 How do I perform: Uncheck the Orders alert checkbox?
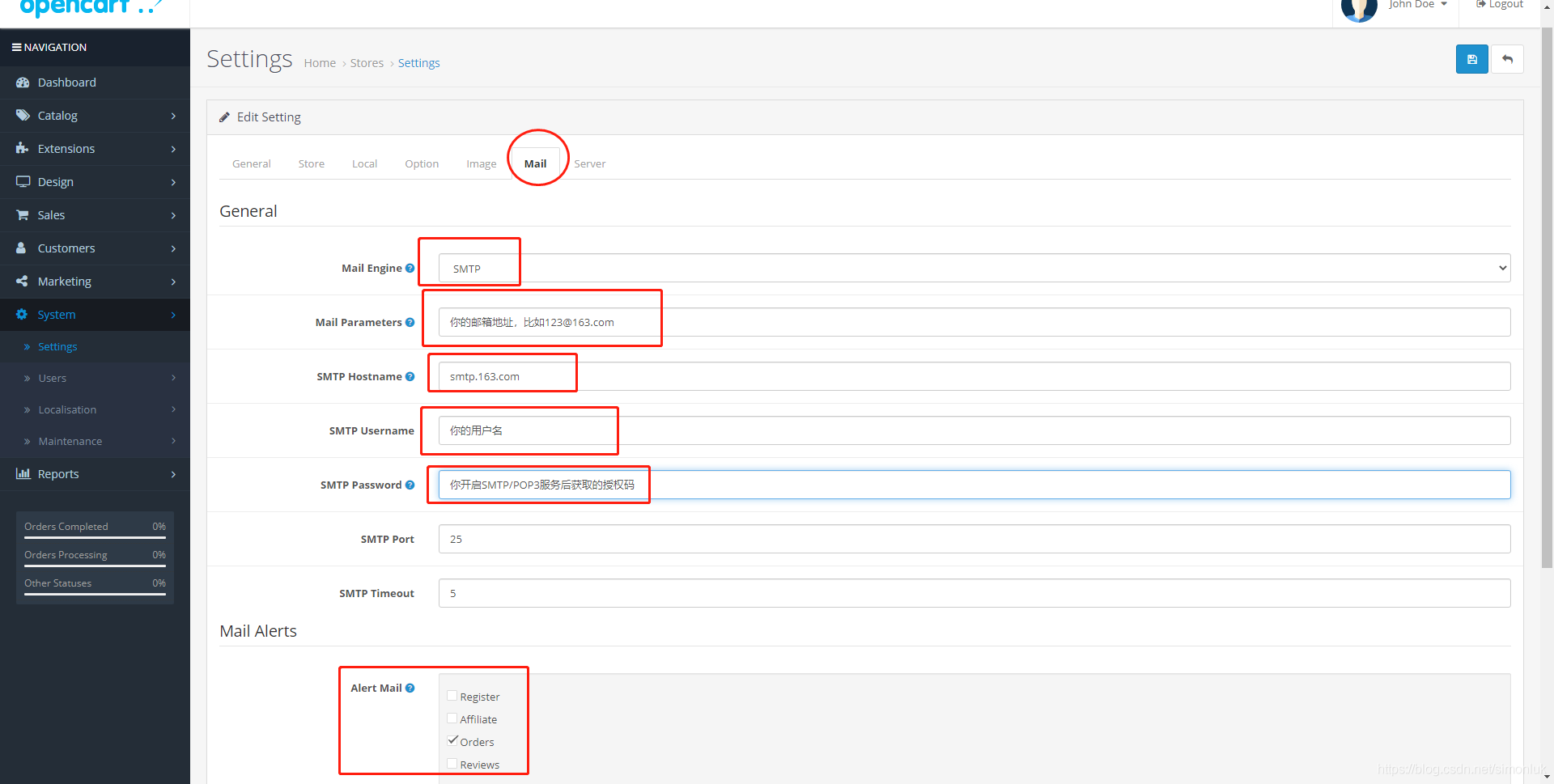(452, 741)
